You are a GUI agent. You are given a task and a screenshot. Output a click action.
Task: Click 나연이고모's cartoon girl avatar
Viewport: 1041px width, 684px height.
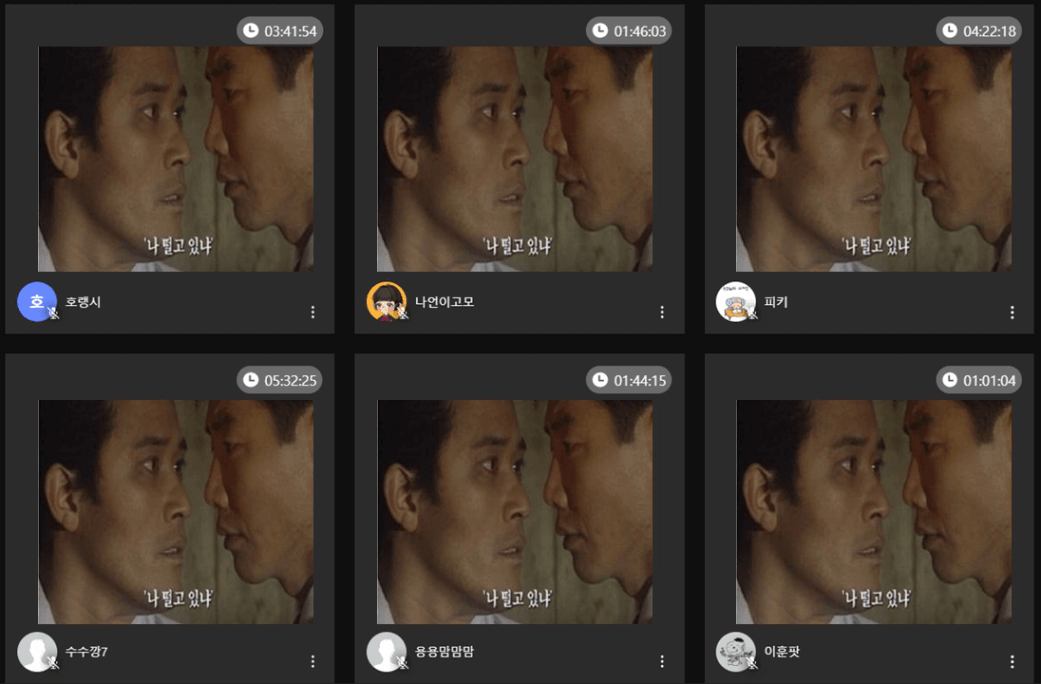point(386,302)
